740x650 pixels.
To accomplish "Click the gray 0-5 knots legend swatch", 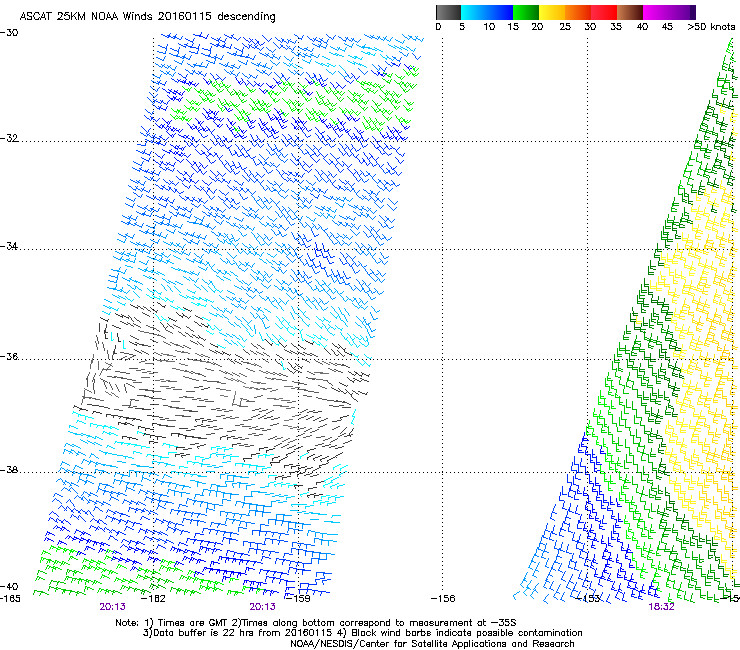I will tap(448, 12).
